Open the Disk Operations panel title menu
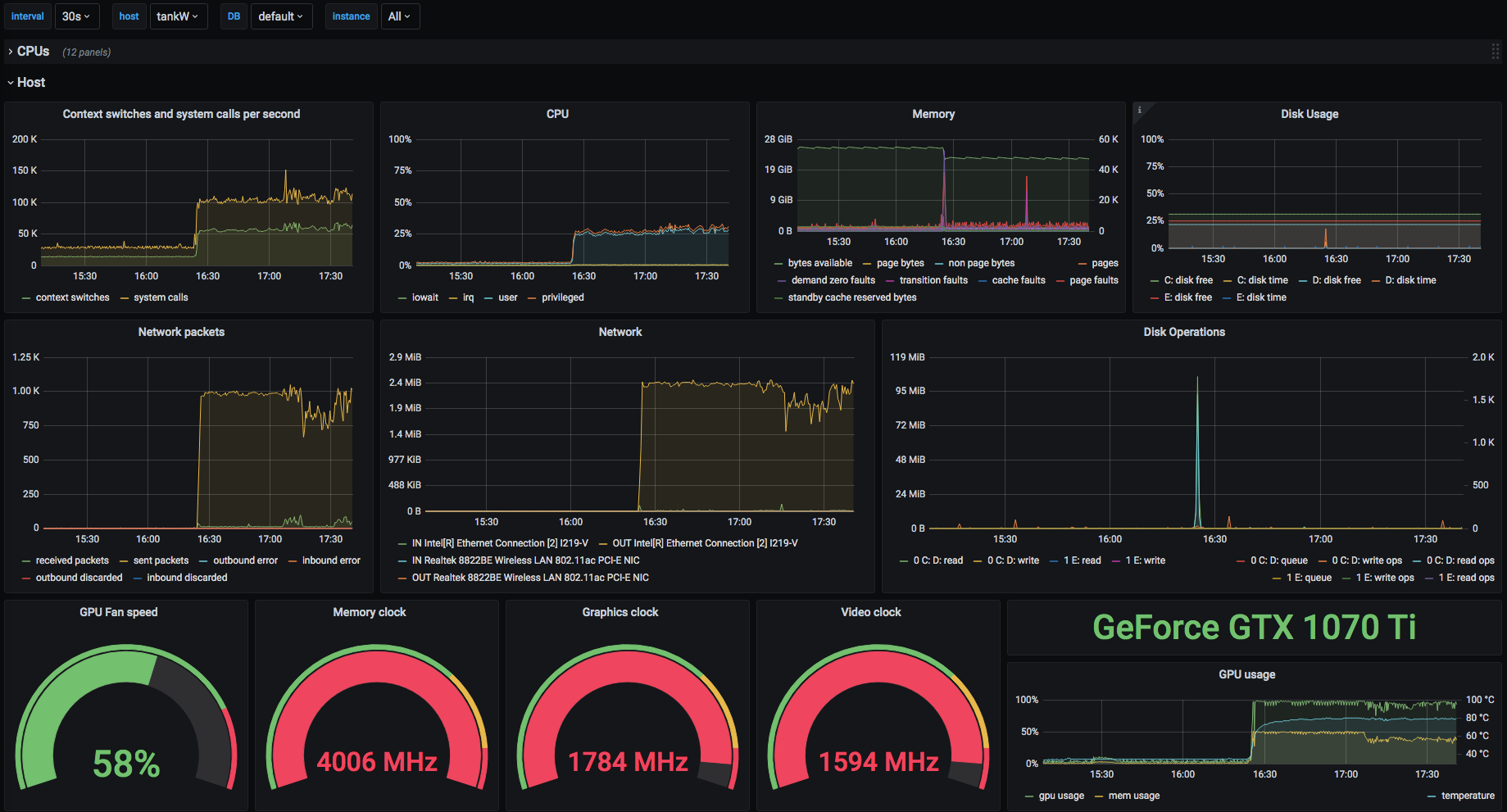 coord(1184,332)
